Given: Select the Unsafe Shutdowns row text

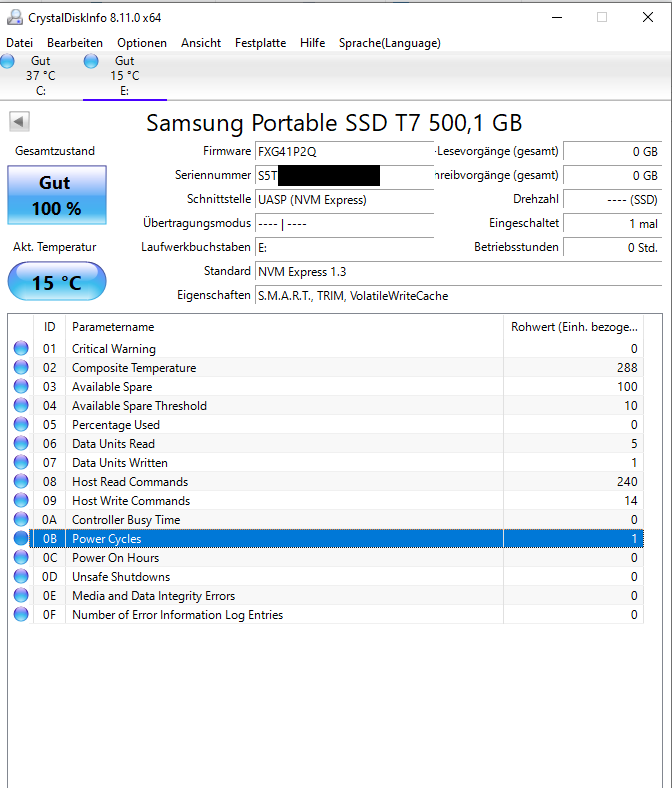Looking at the screenshot, I should coord(121,577).
